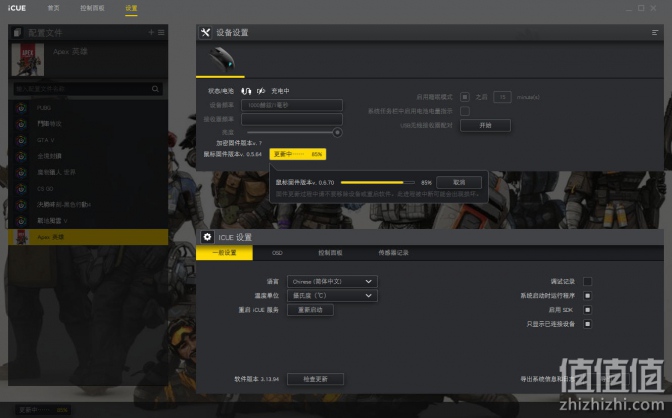Click the 开始 pairing button

pos(485,125)
